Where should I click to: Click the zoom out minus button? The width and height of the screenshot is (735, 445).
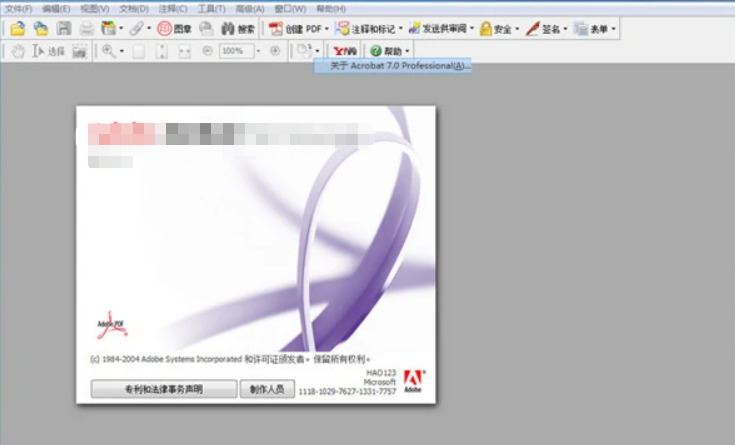click(x=207, y=51)
